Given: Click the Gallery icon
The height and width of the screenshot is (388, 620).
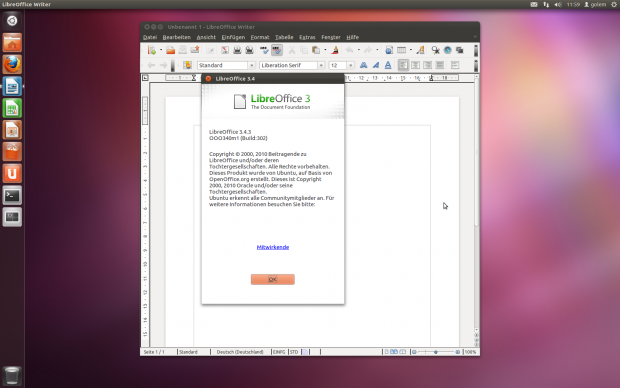Looking at the screenshot, I should click(459, 50).
